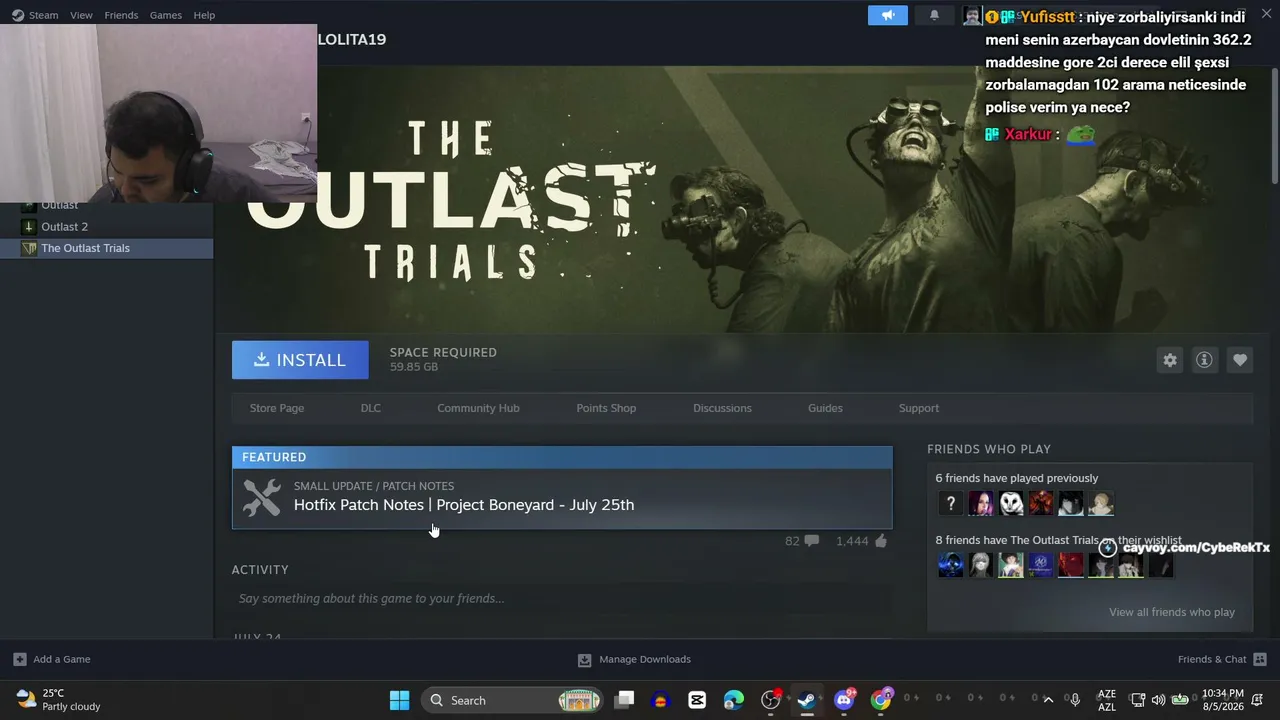Open the Support tab

919,408
